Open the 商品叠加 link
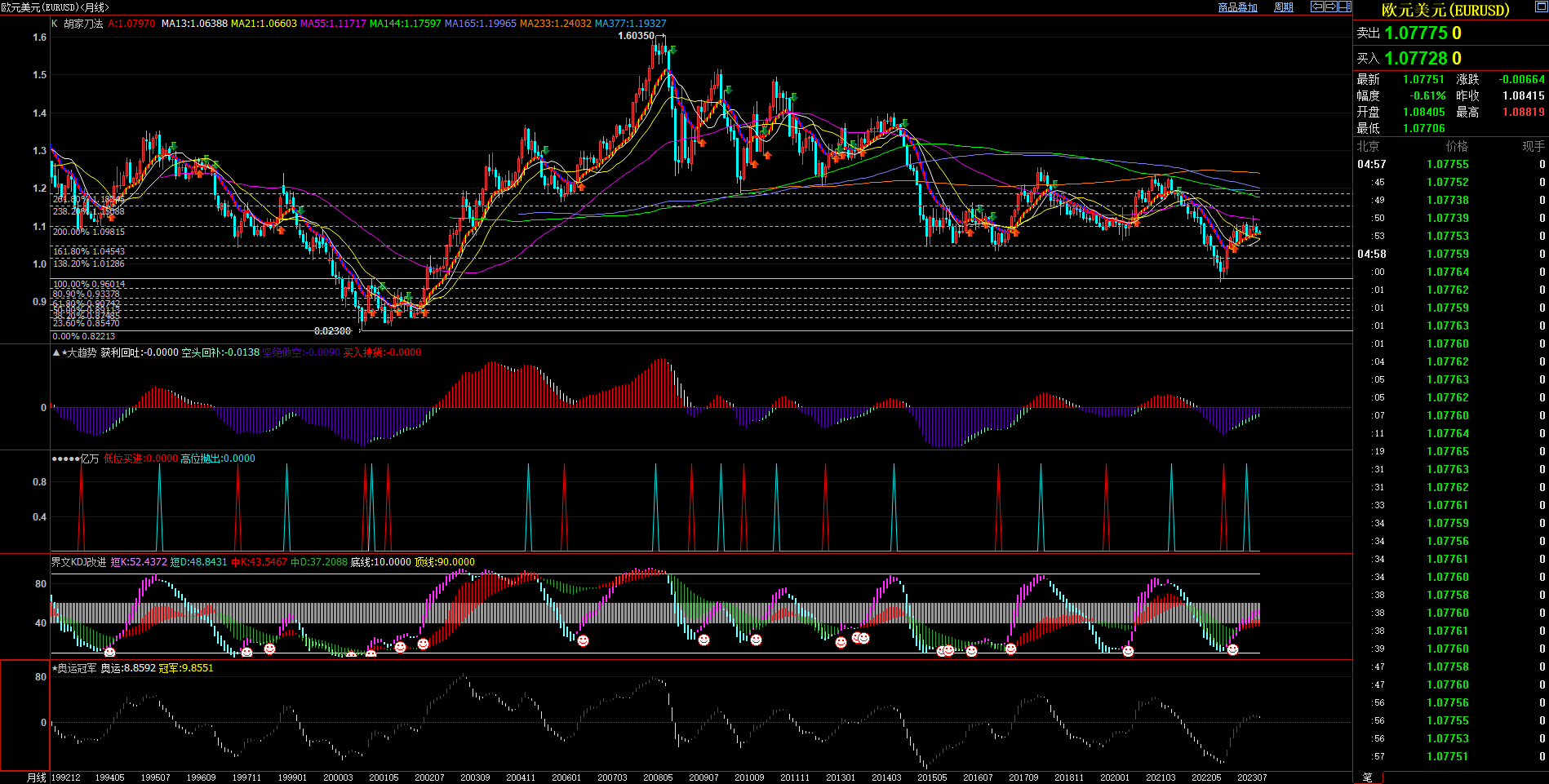Image resolution: width=1549 pixels, height=784 pixels. click(x=1237, y=7)
